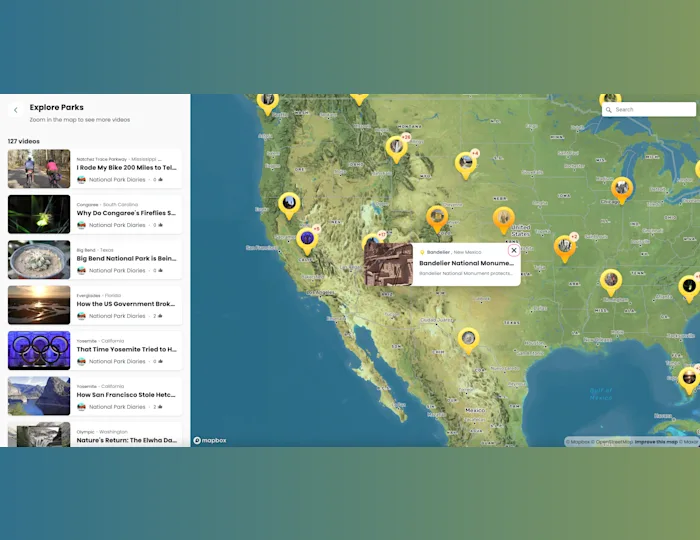
Task: Click 'Olympic · Washington' location text
Action: (102, 432)
